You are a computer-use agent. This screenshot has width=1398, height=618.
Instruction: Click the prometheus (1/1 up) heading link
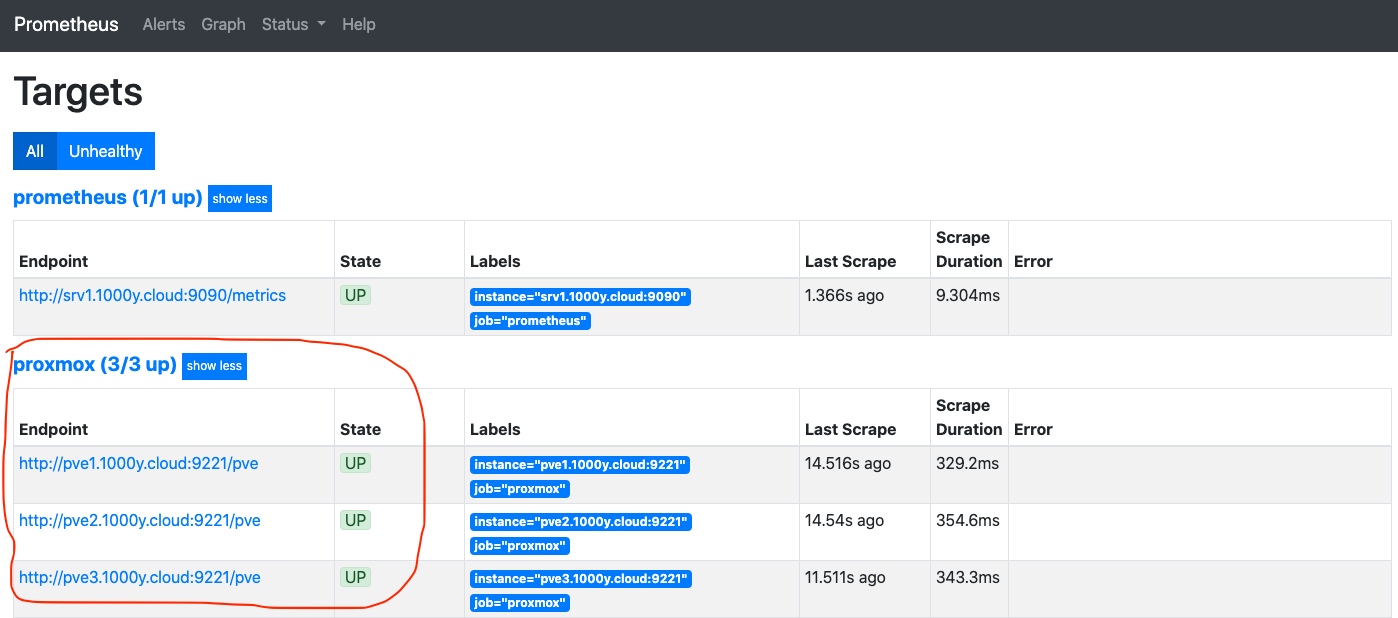pyautogui.click(x=108, y=197)
